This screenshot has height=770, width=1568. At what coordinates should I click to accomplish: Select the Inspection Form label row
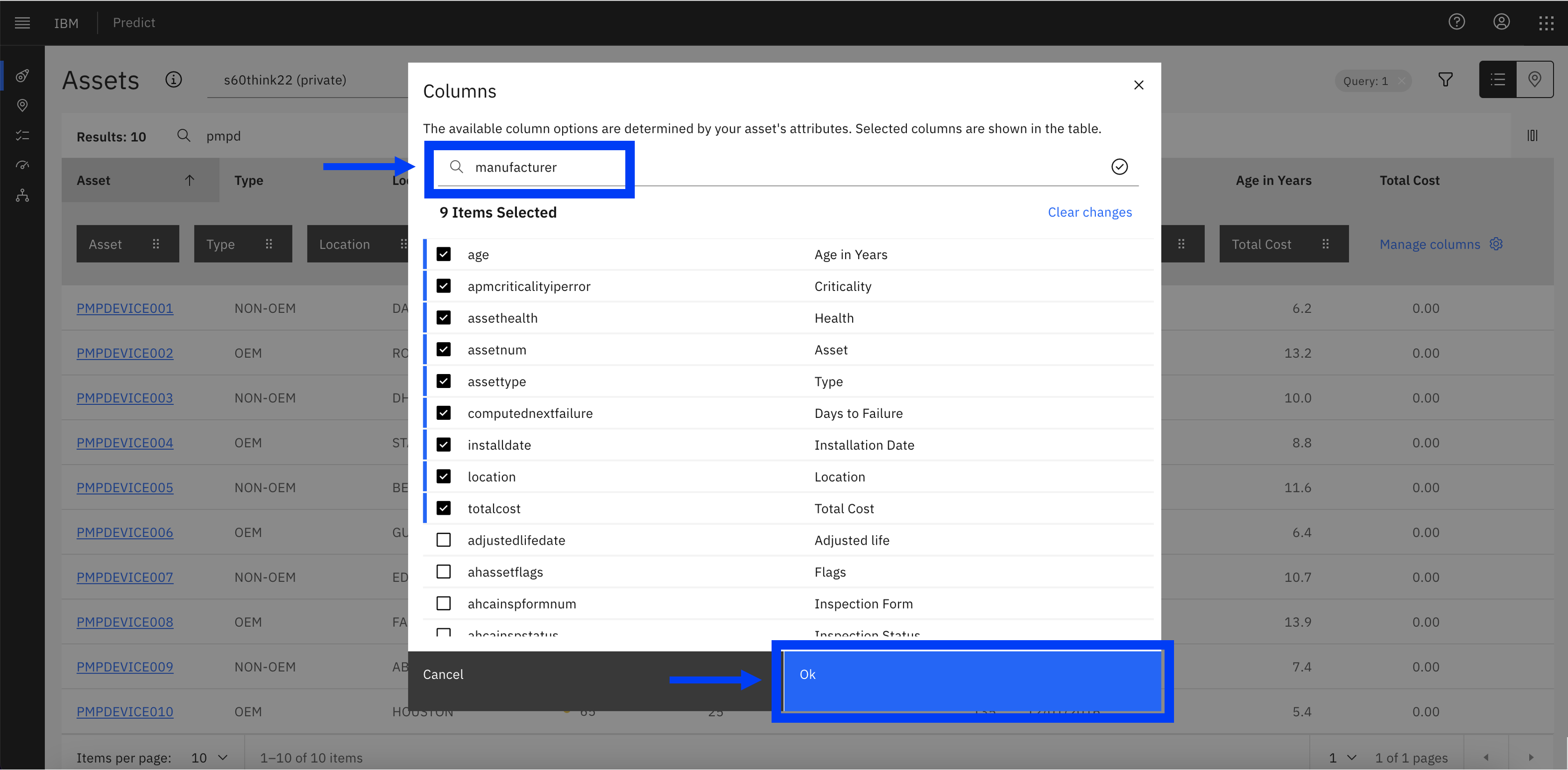click(x=863, y=604)
